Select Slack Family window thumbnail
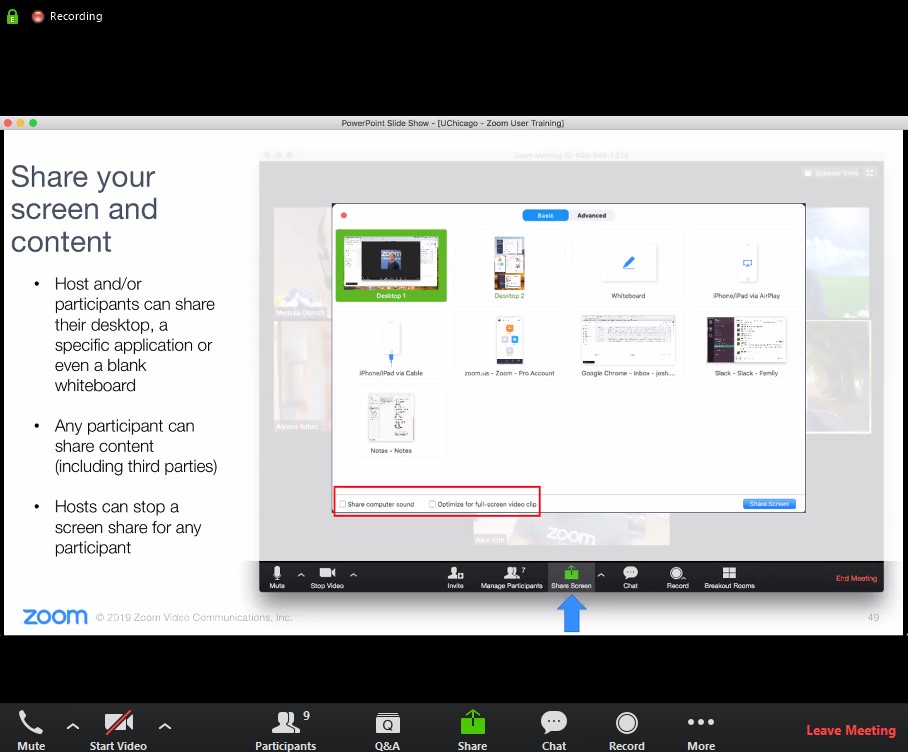 746,345
